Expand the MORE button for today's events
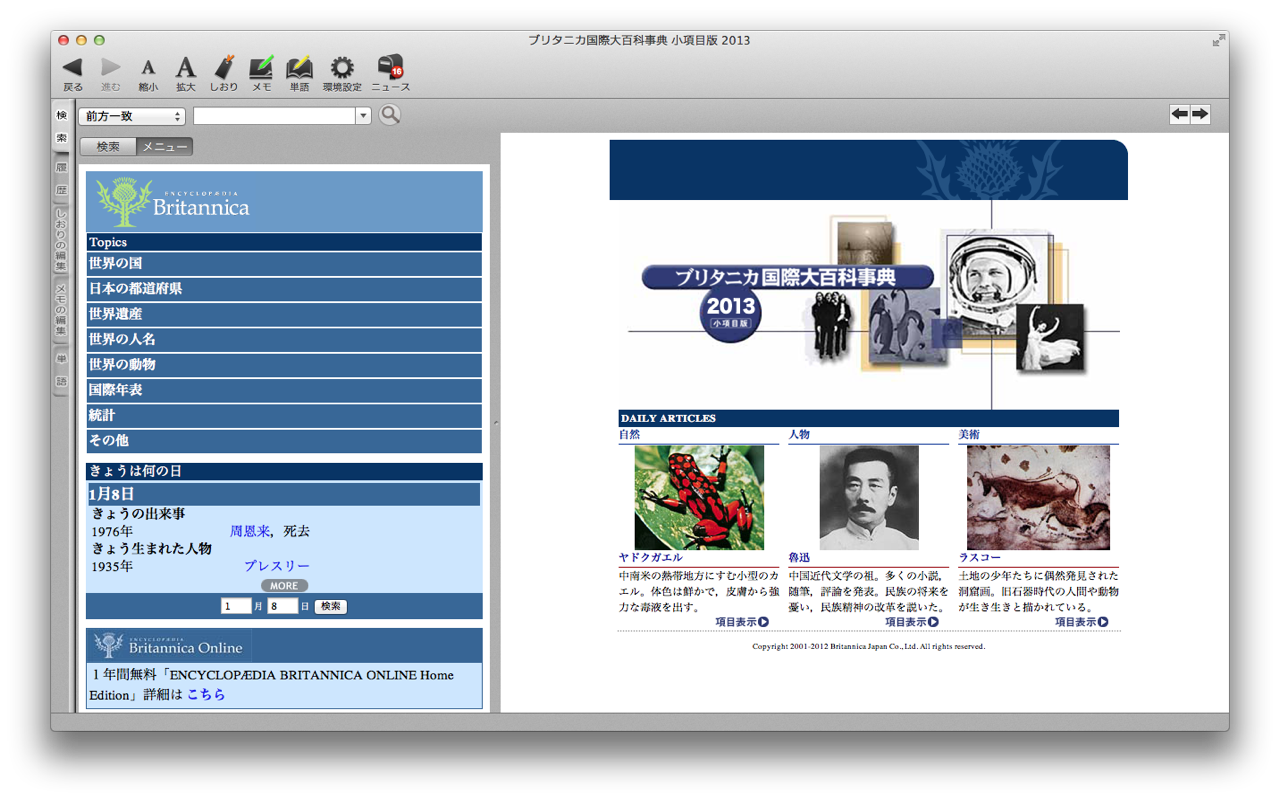The image size is (1280, 800). (284, 586)
